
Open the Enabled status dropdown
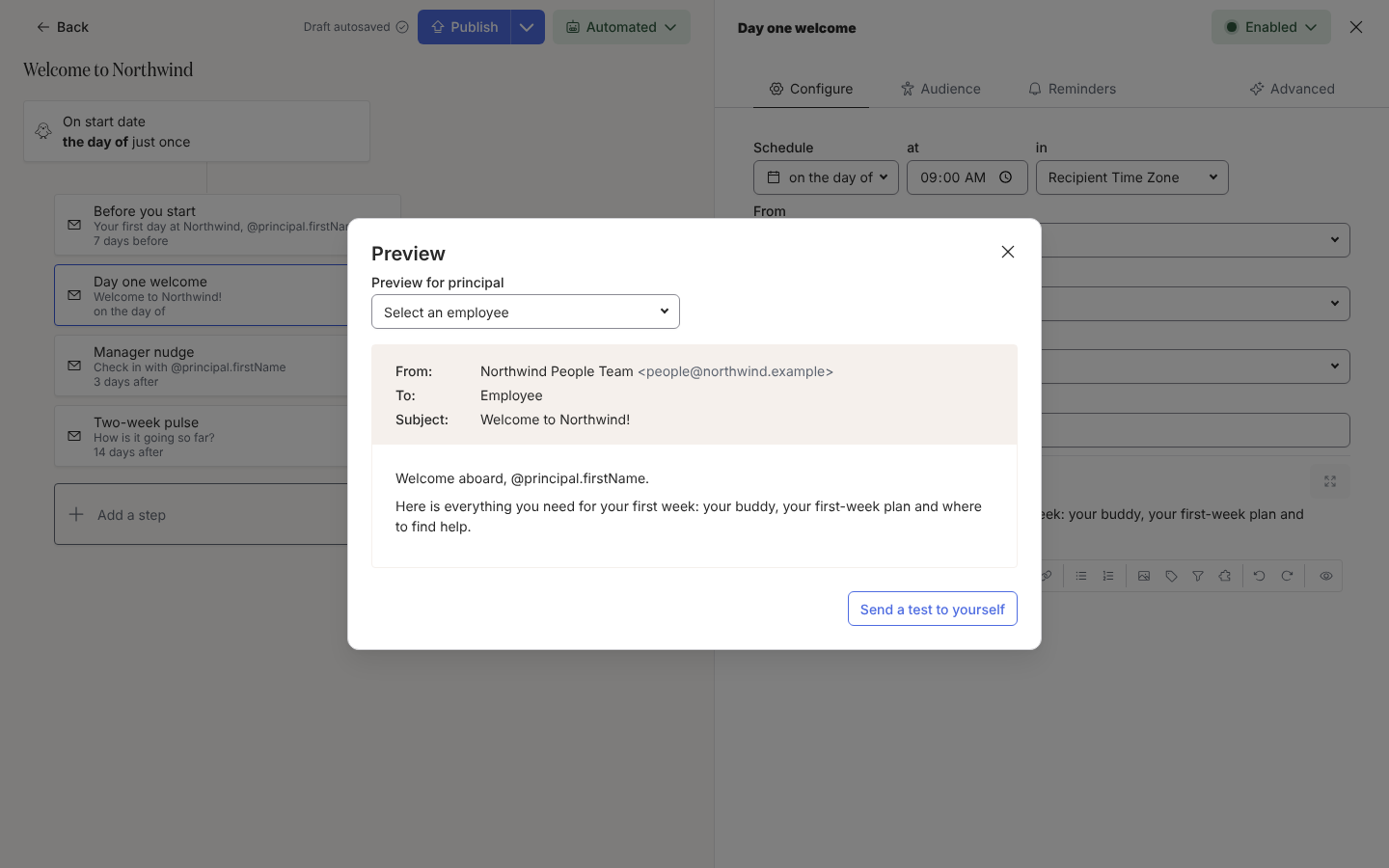1271,27
